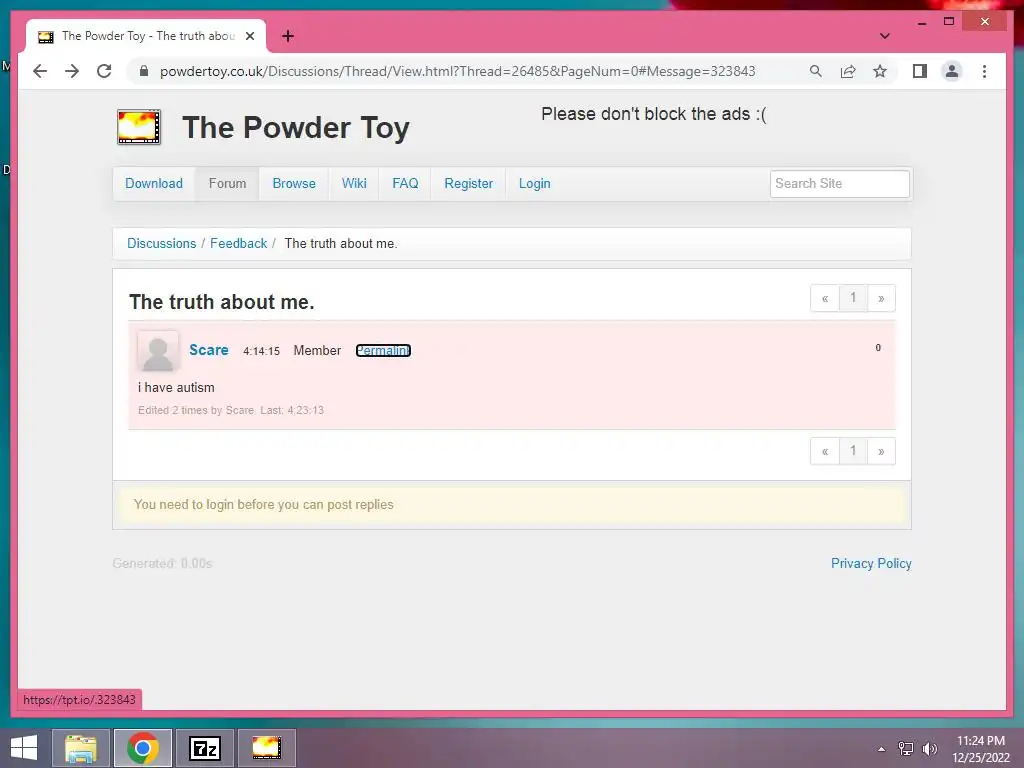Click the post vote count '0'
Image resolution: width=1024 pixels, height=768 pixels.
(x=878, y=348)
